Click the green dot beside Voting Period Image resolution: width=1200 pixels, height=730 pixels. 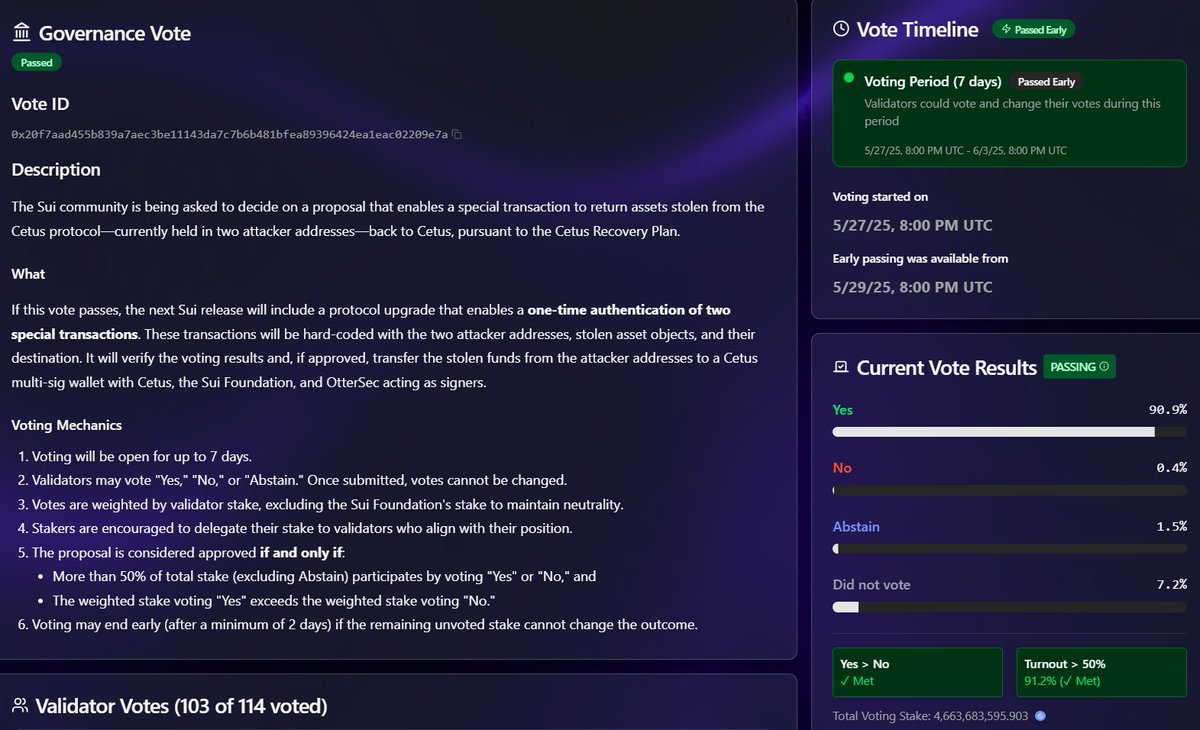point(849,78)
